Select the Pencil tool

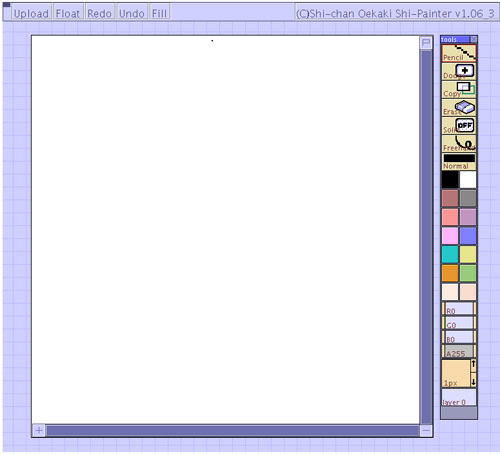pos(459,53)
